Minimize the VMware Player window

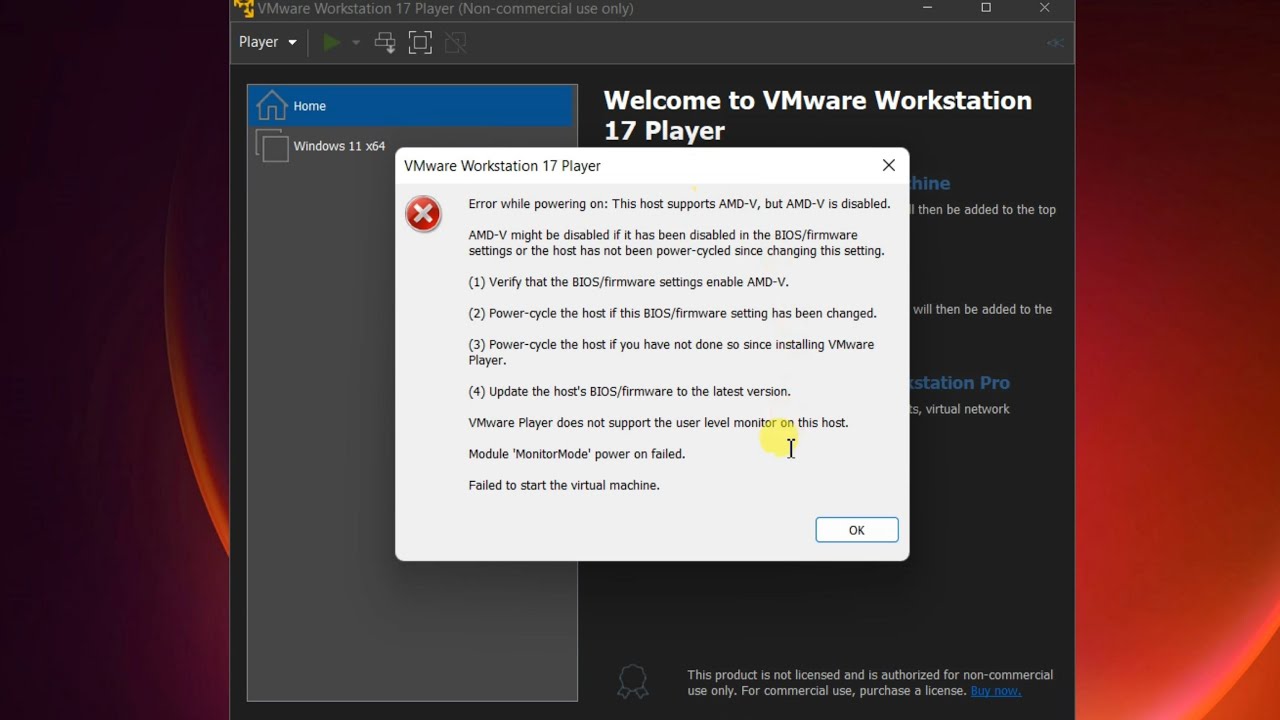point(927,8)
